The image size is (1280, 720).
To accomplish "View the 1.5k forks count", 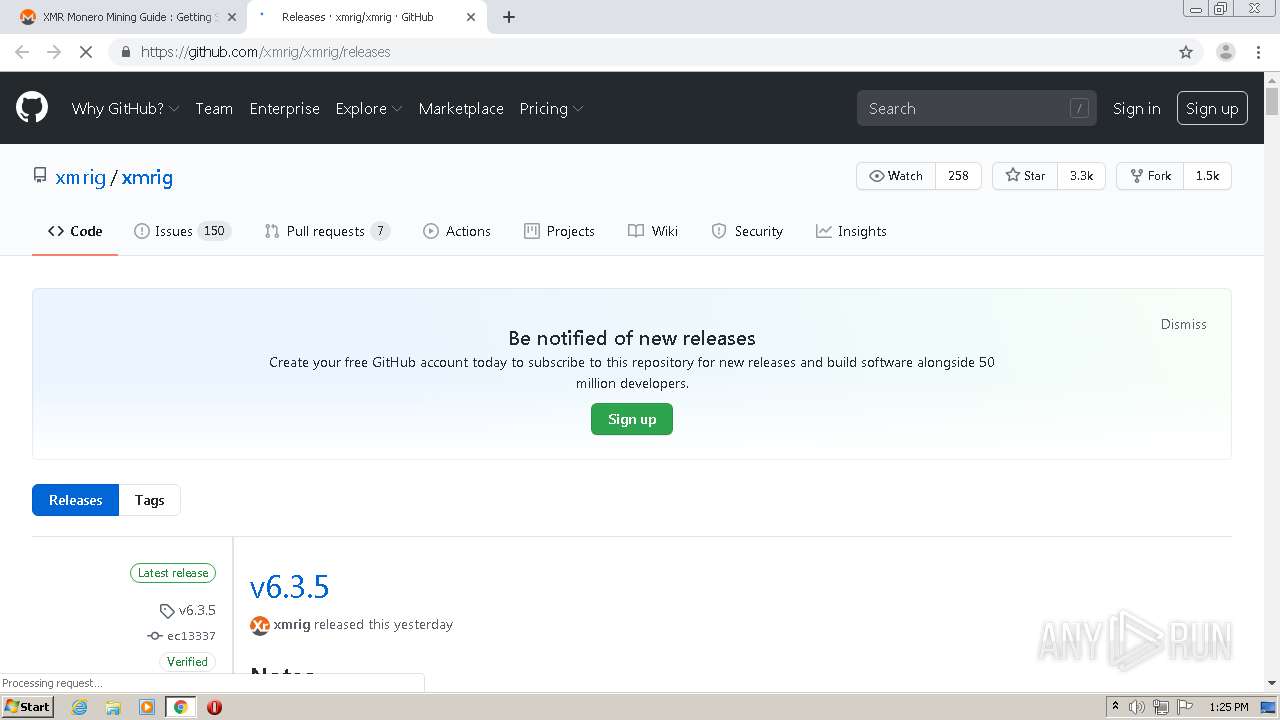I will [x=1207, y=176].
